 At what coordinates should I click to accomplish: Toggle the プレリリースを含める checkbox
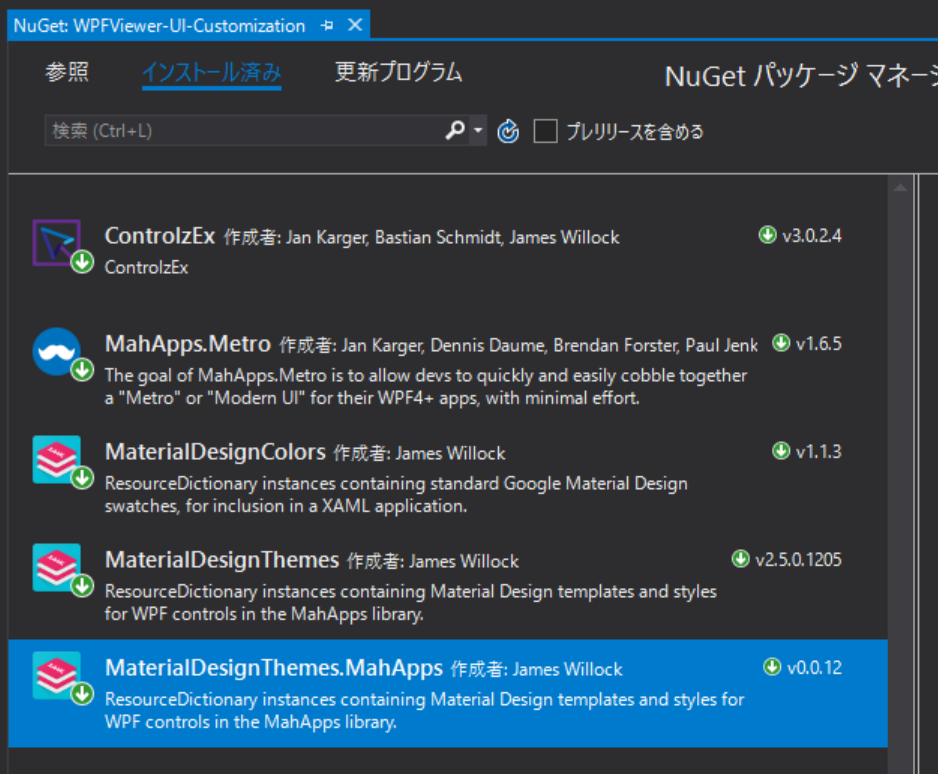coord(545,131)
